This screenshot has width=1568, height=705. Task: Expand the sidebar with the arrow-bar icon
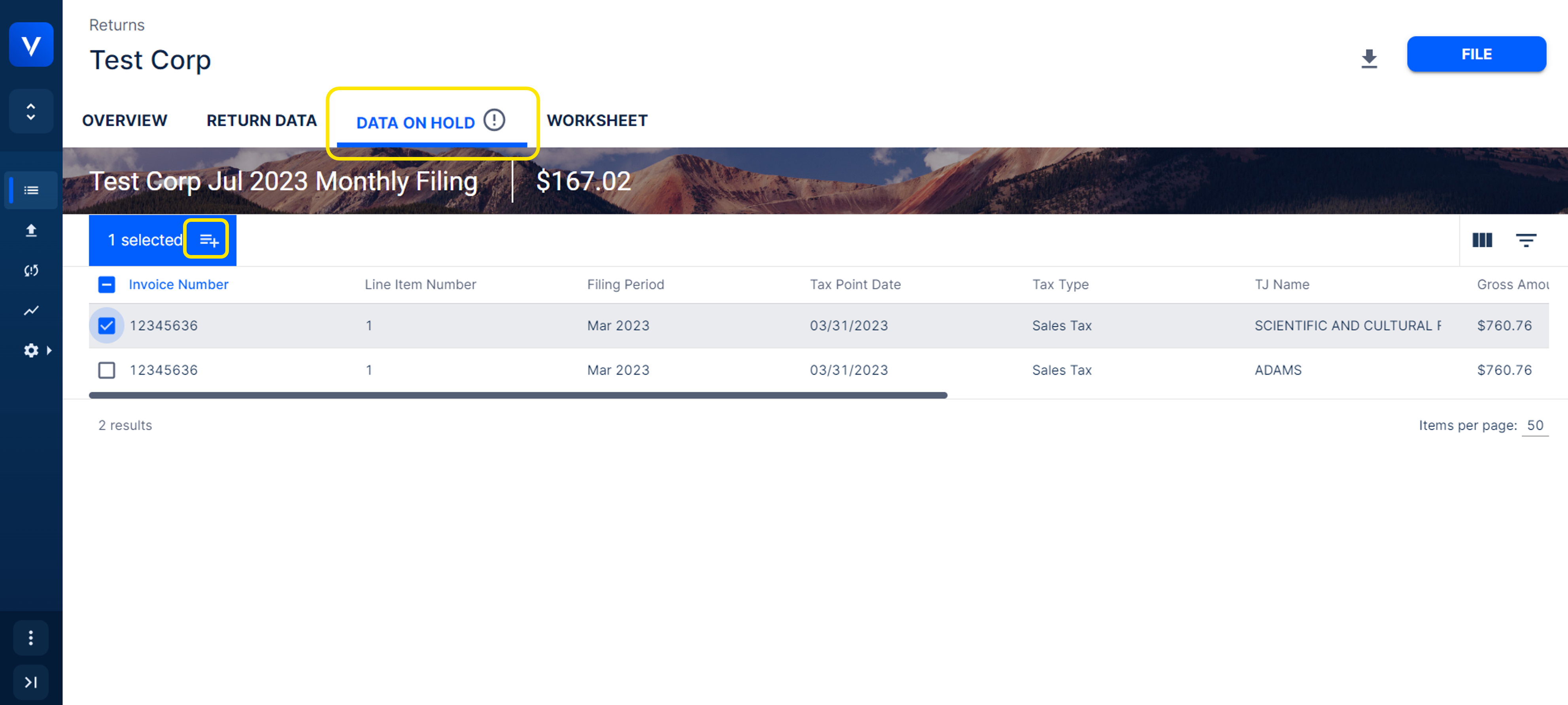tap(31, 682)
